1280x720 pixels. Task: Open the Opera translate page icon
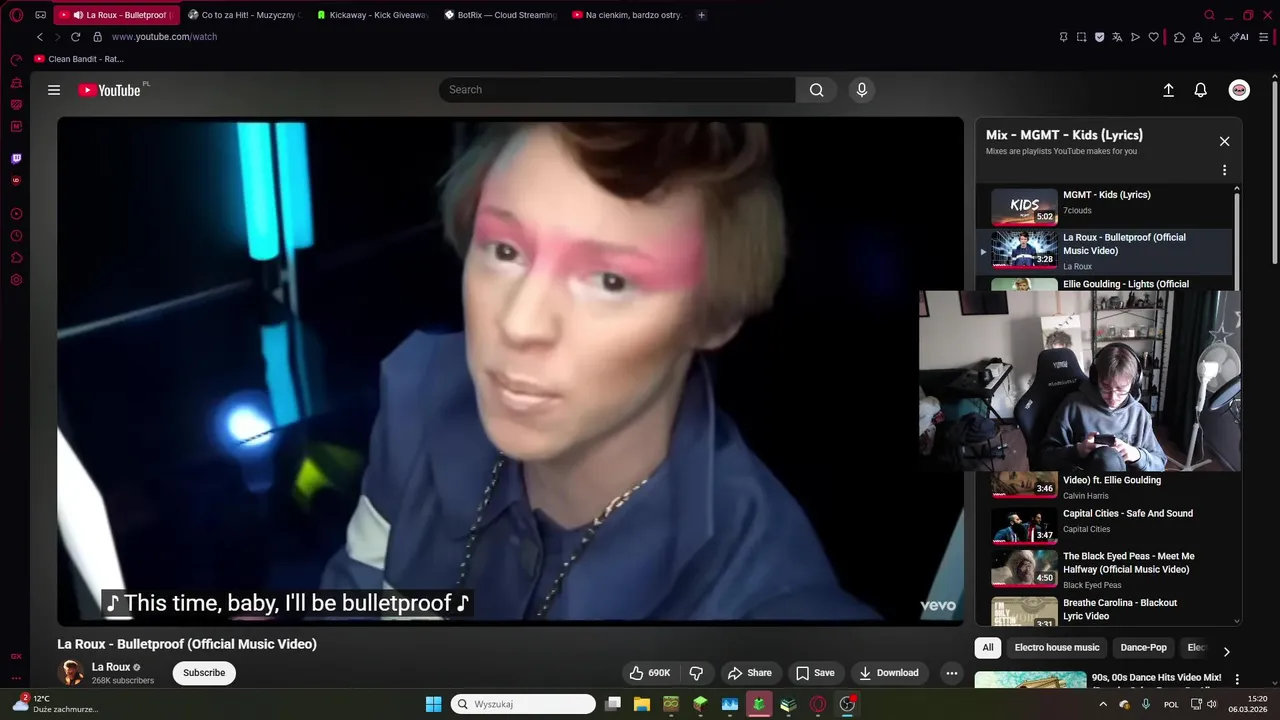(1117, 37)
